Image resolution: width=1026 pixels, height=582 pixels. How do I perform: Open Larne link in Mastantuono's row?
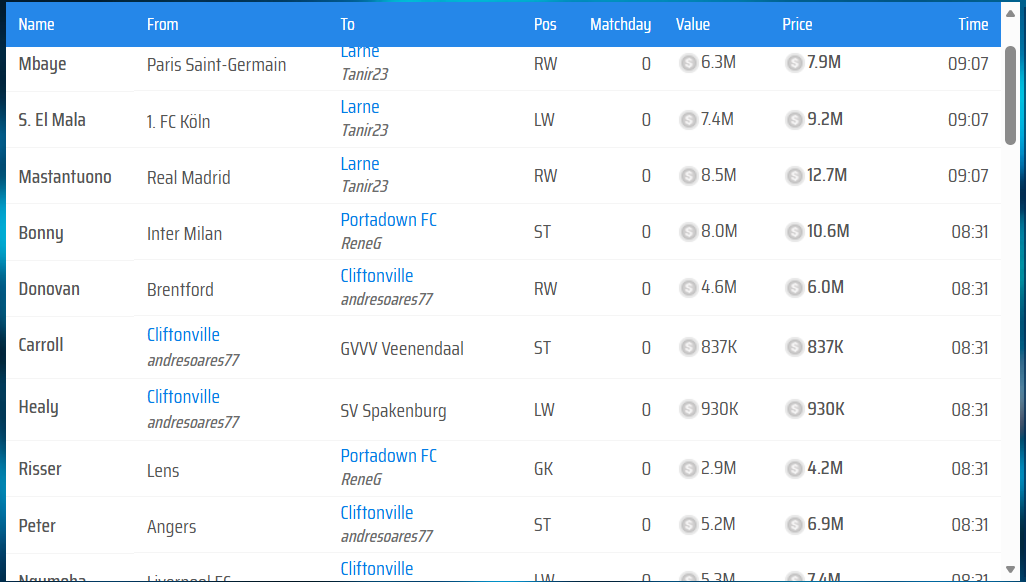click(360, 164)
